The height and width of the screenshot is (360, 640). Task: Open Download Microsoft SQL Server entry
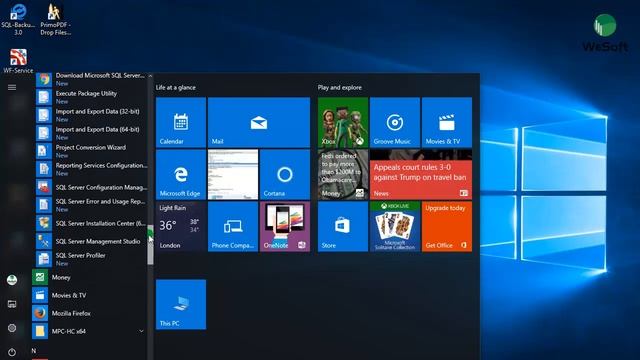point(90,79)
